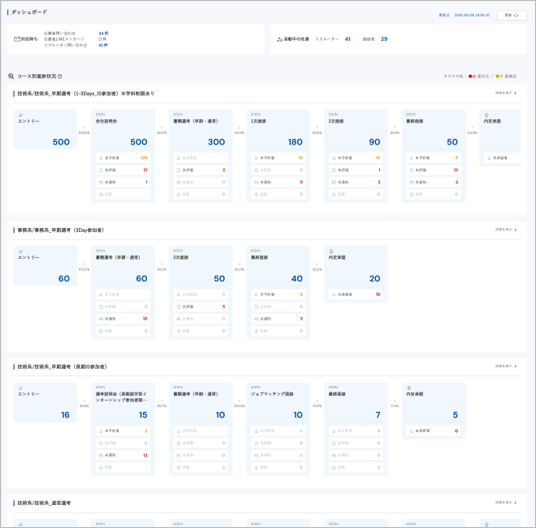Open the 対応待ち inbox icon
This screenshot has width=536, height=528.
[x=17, y=39]
